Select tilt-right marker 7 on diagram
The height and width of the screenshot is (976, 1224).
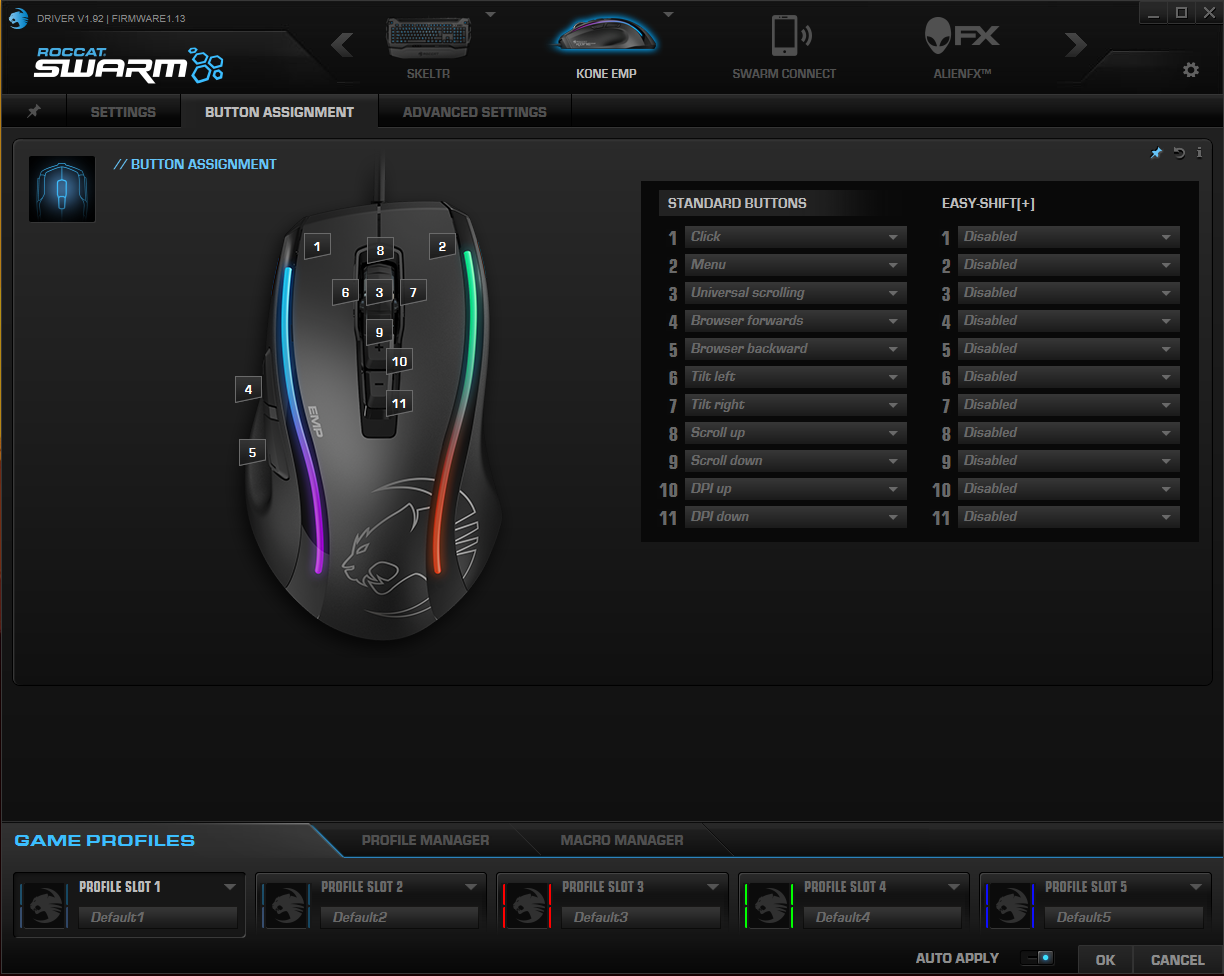click(413, 292)
